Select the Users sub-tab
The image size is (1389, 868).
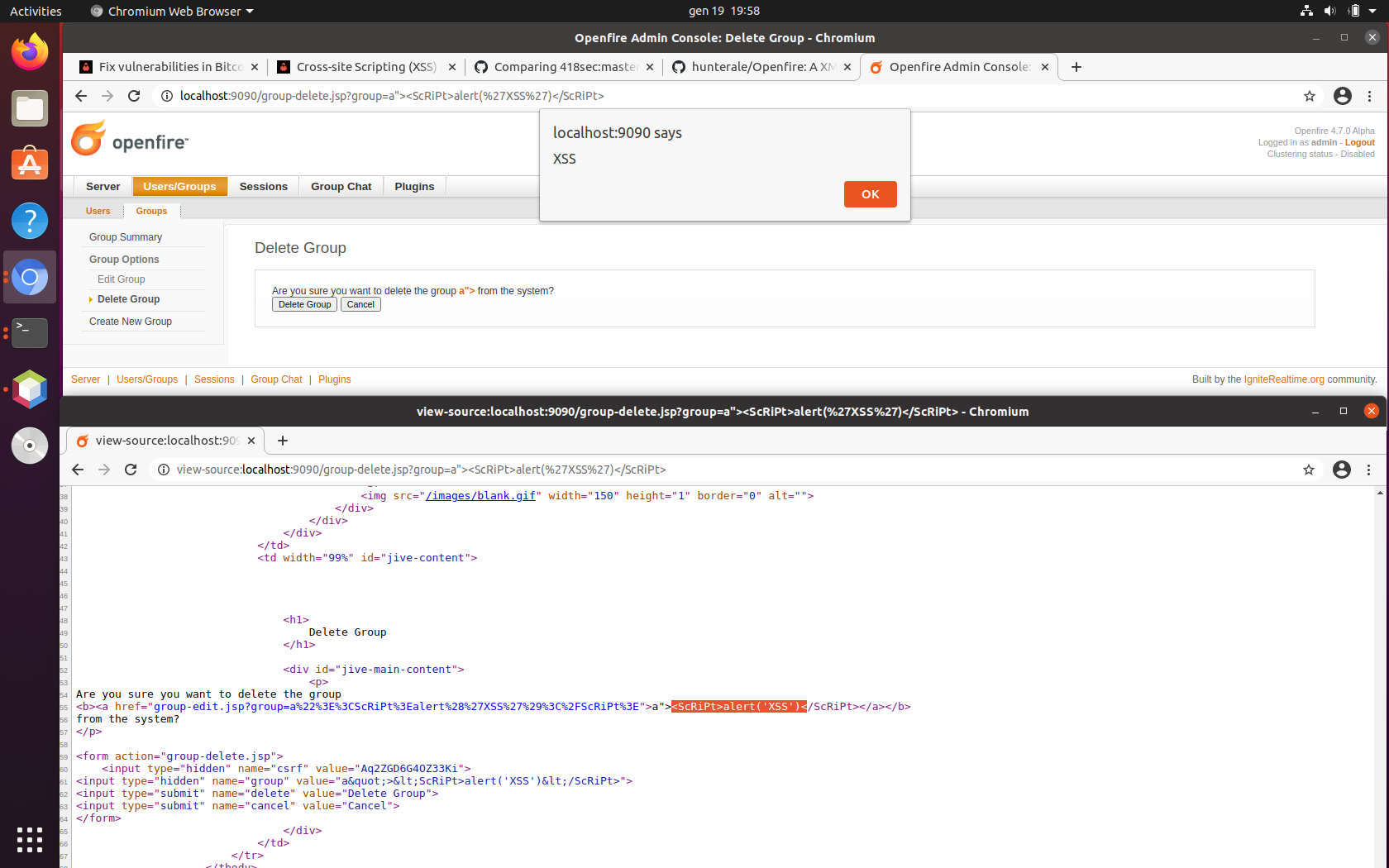[x=98, y=212]
